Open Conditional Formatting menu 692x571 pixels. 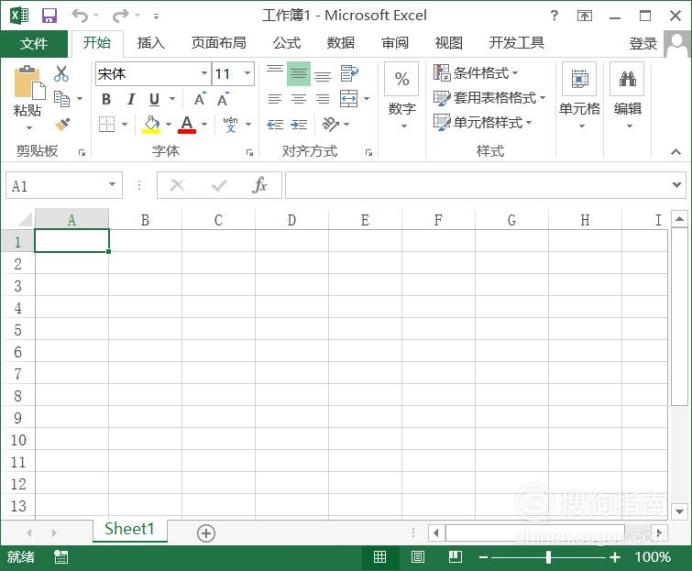476,73
